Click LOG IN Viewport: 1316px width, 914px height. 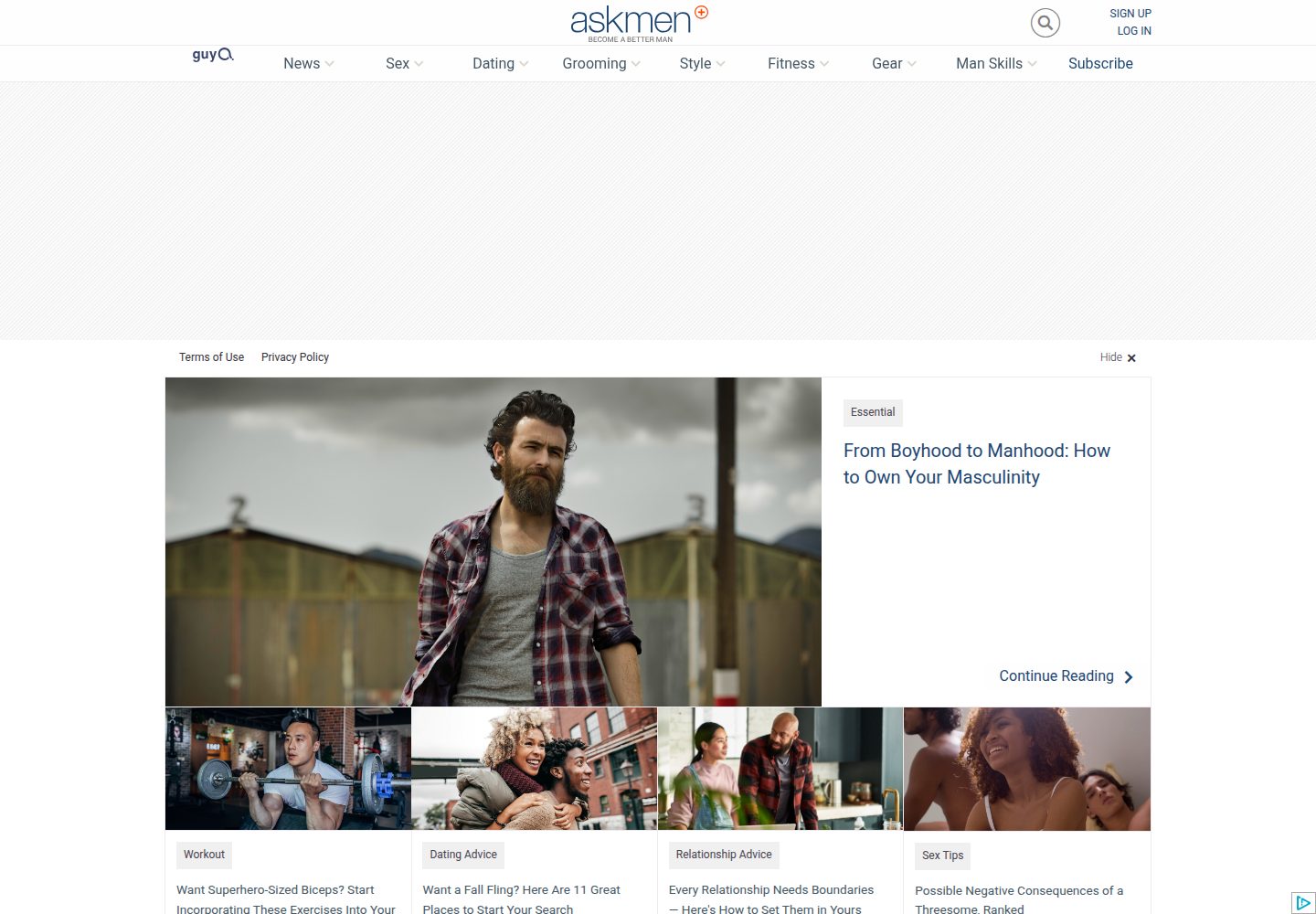coord(1134,31)
